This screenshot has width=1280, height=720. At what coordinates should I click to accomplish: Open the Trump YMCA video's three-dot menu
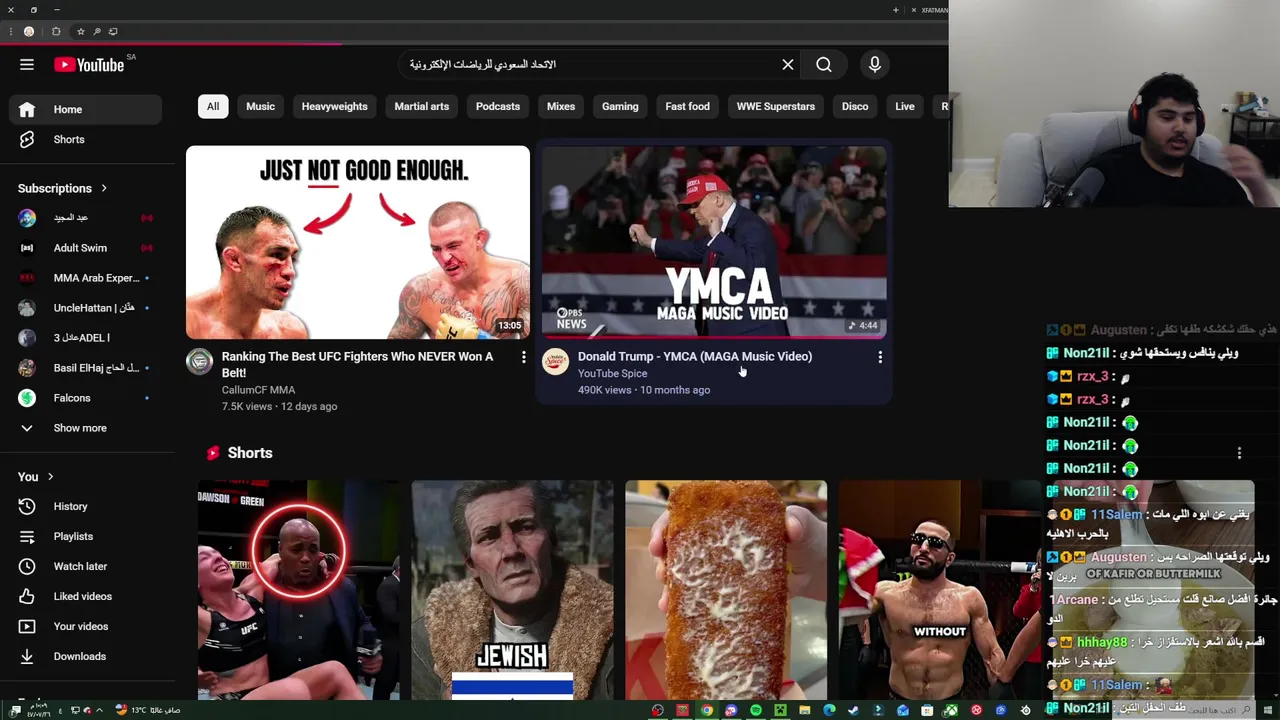[880, 357]
